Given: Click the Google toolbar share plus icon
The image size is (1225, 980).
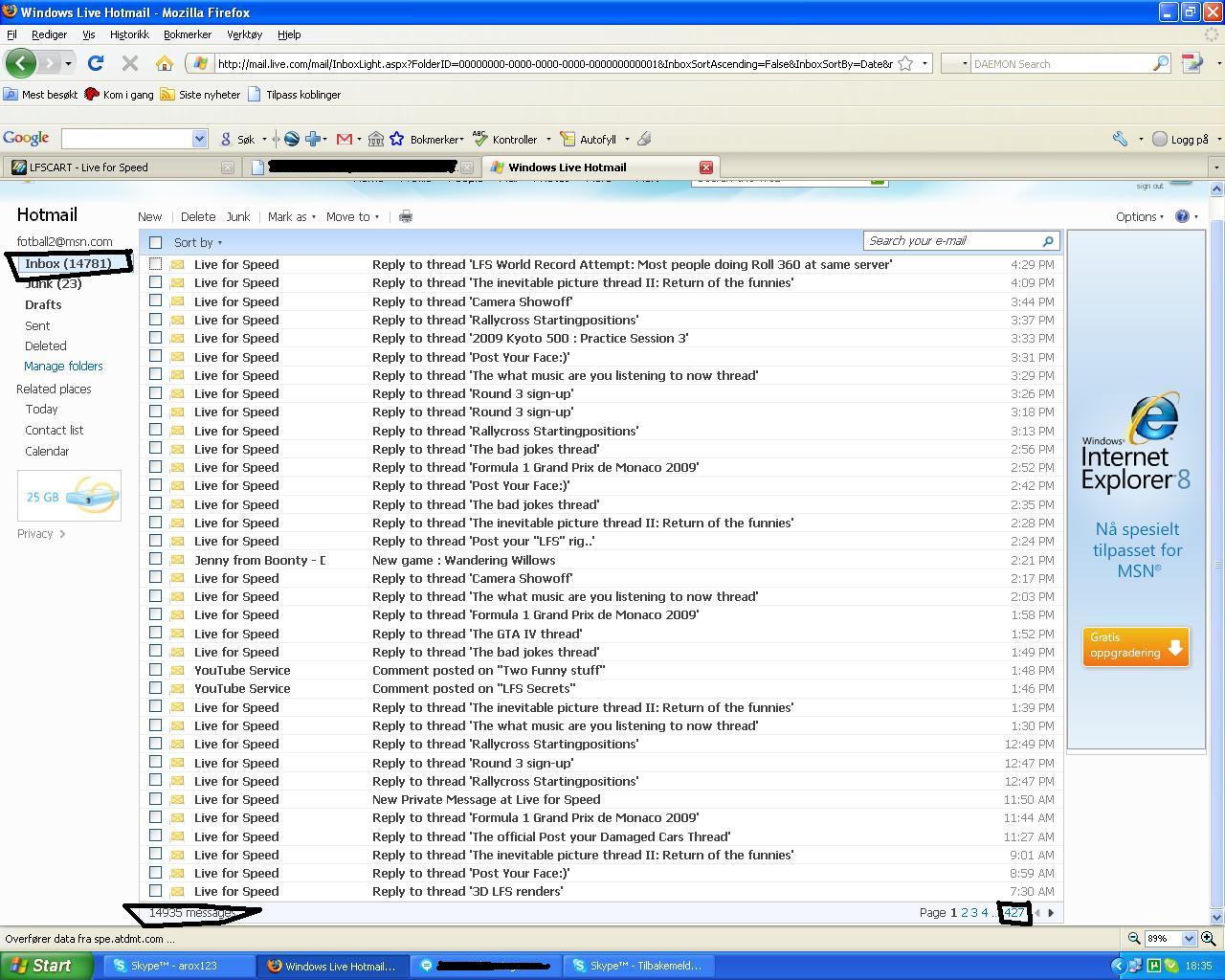Looking at the screenshot, I should [313, 139].
